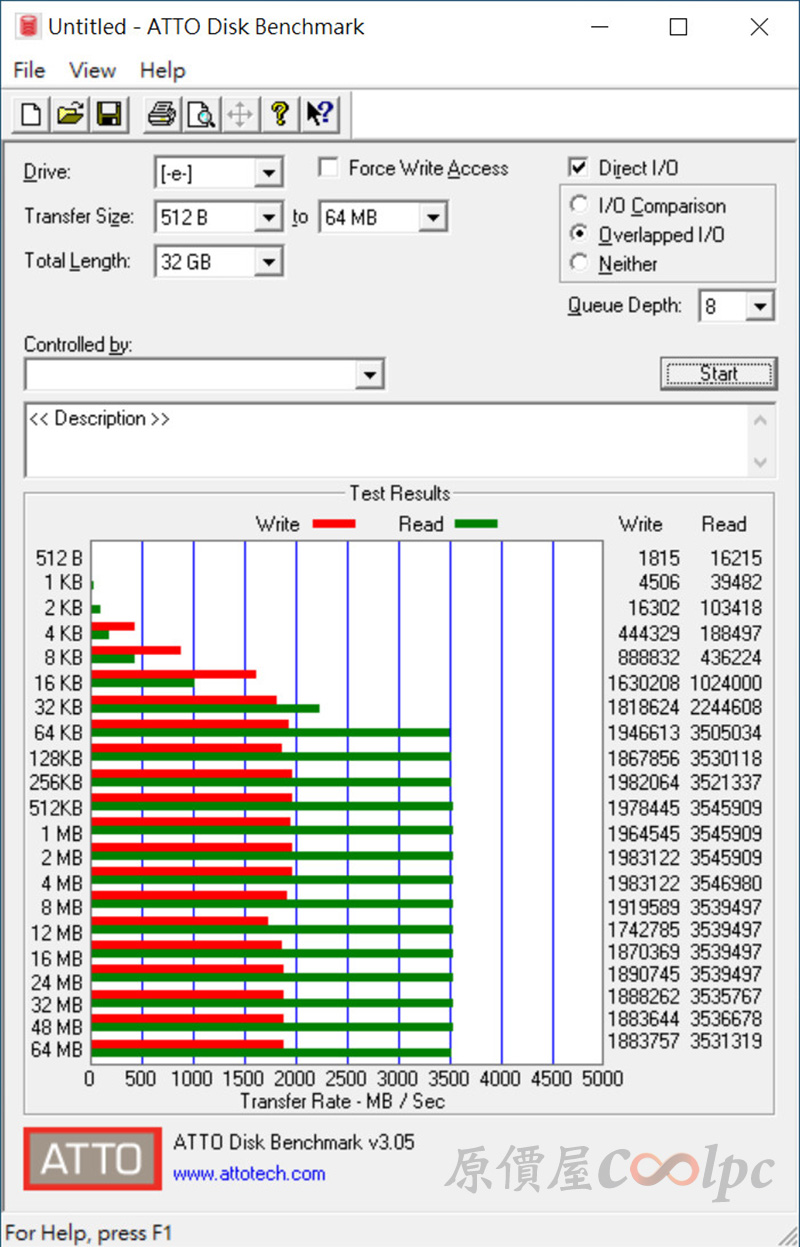This screenshot has width=800, height=1247.
Task: Open Print Preview toolbar icon
Action: point(201,115)
